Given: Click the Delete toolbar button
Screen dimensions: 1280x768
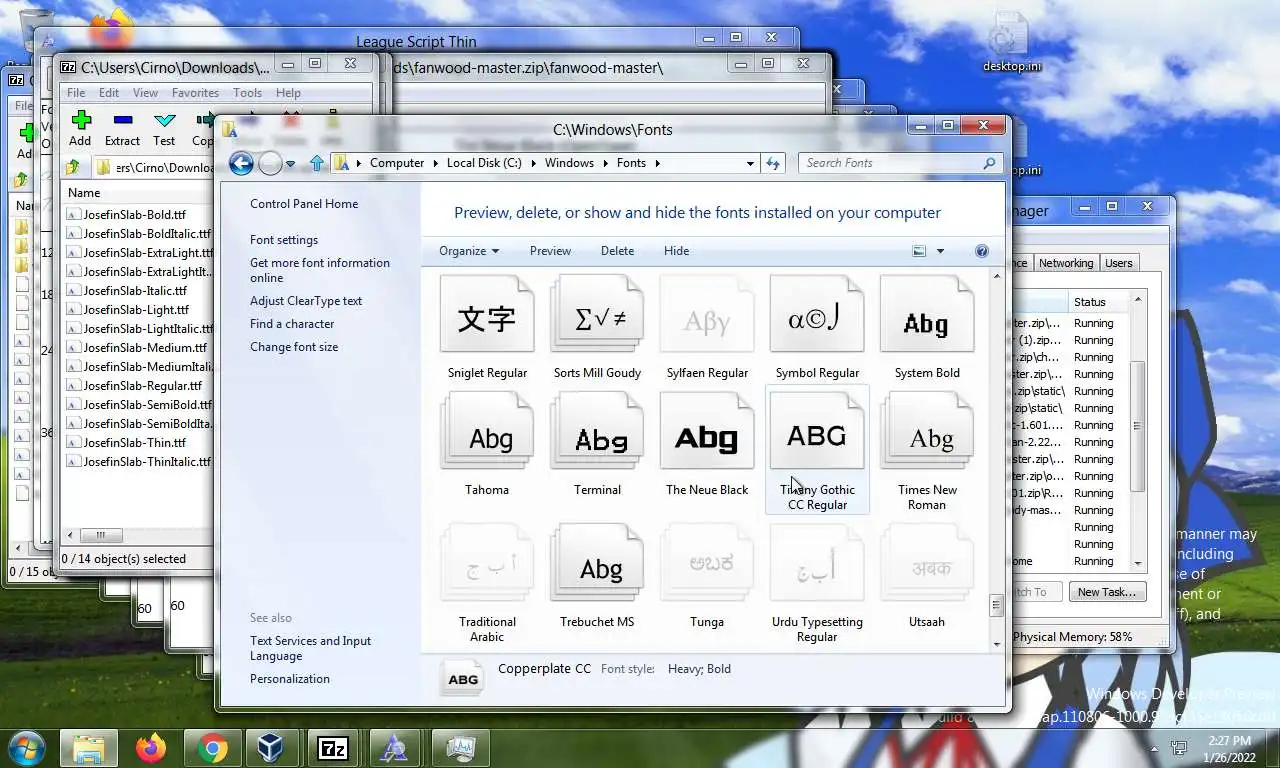Looking at the screenshot, I should (x=617, y=251).
